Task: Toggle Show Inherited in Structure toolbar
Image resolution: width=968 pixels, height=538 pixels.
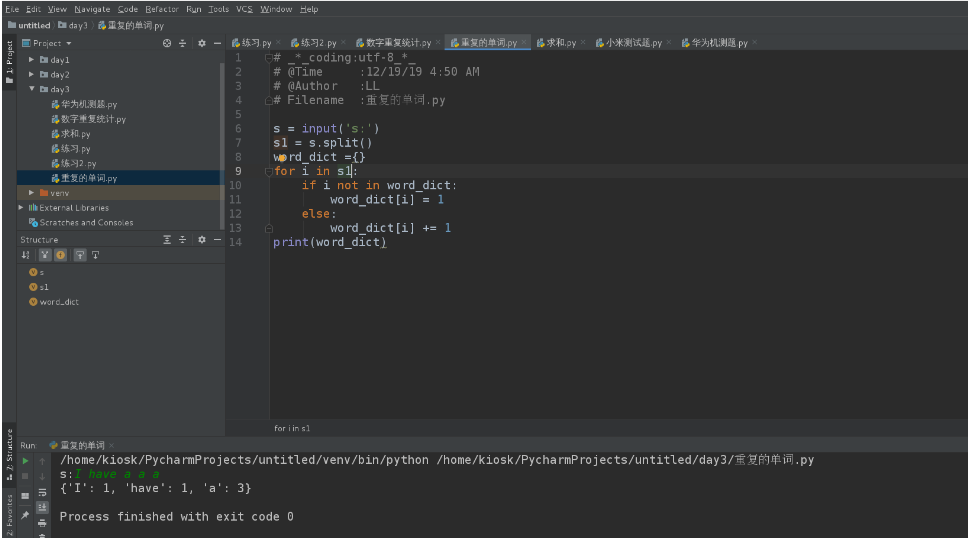Action: (44, 255)
